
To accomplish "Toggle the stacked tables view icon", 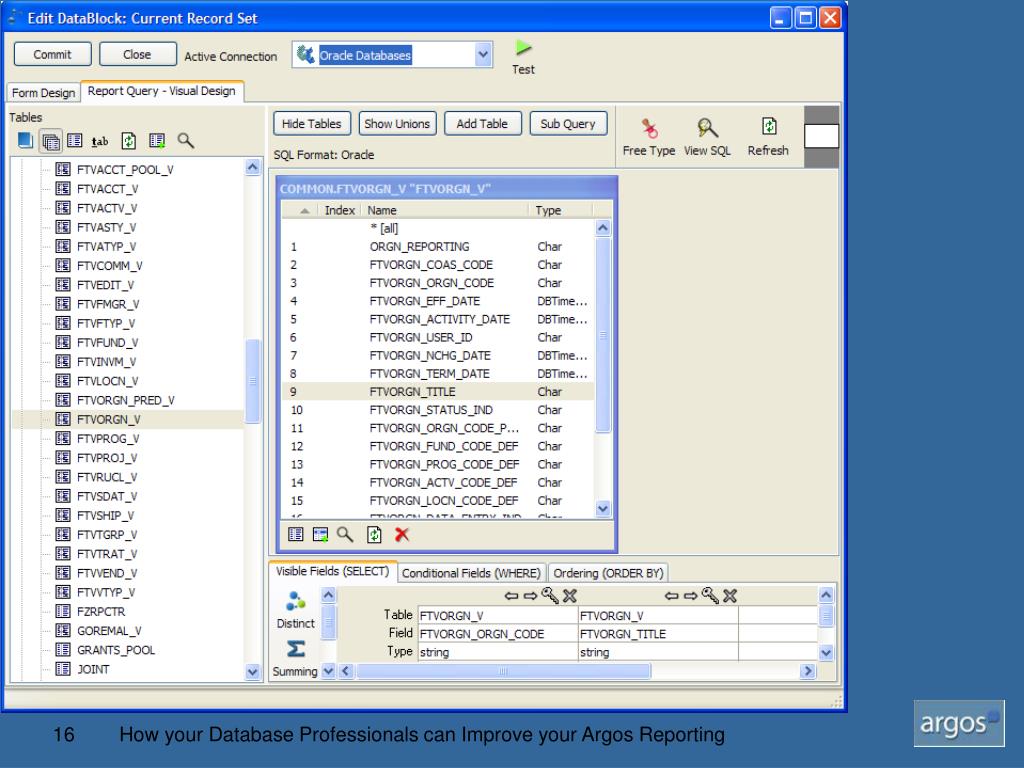I will click(x=50, y=140).
